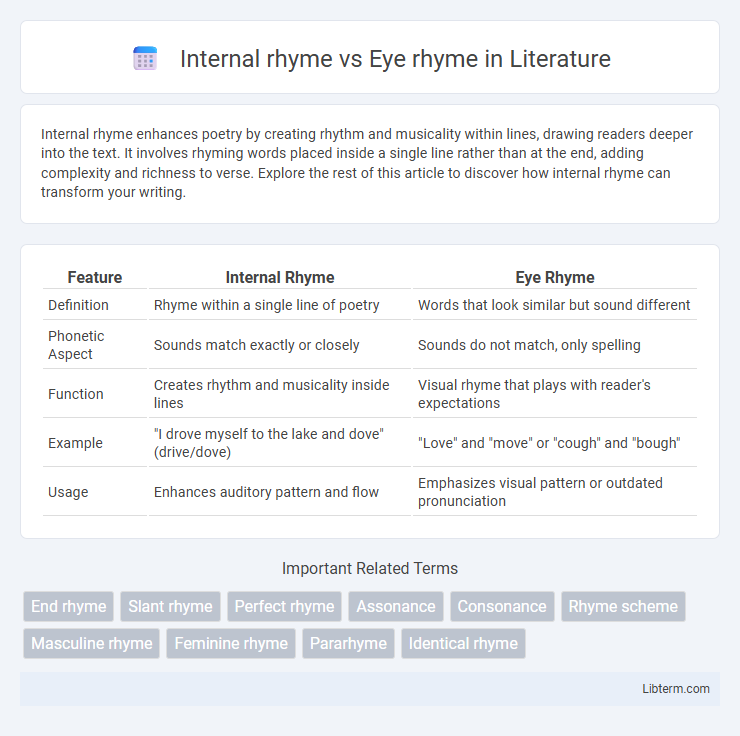Click the 'Usage' row label

(68, 492)
